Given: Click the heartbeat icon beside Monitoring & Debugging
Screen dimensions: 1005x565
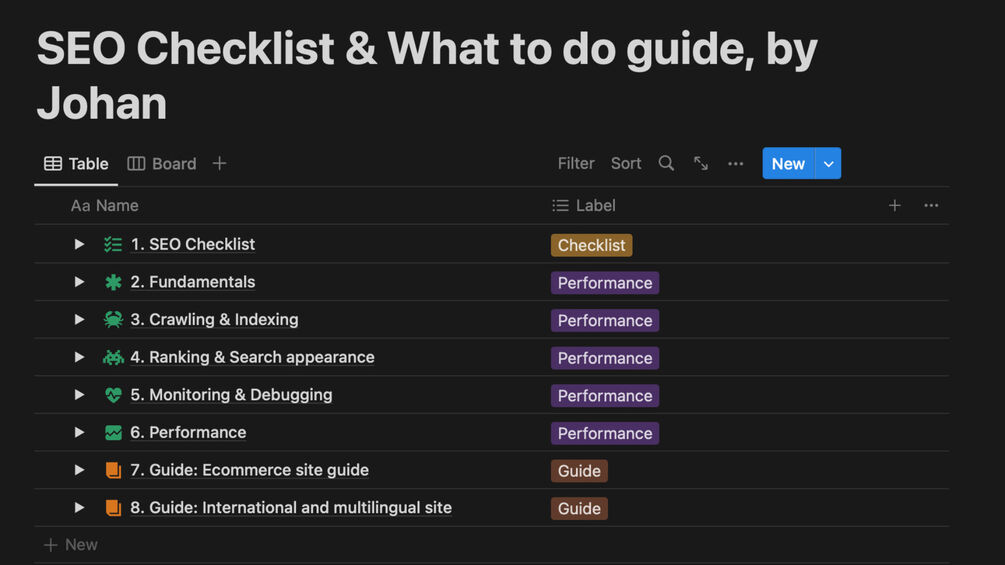Looking at the screenshot, I should point(113,395).
